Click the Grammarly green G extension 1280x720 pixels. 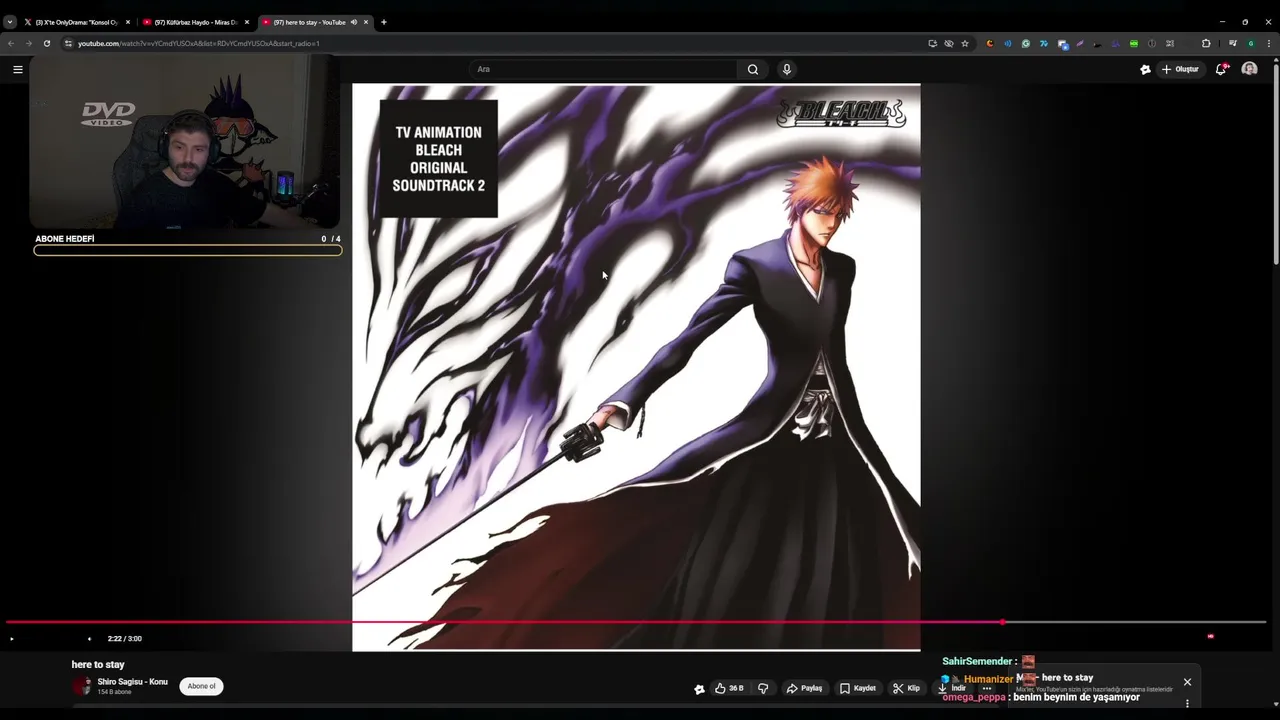[1026, 43]
